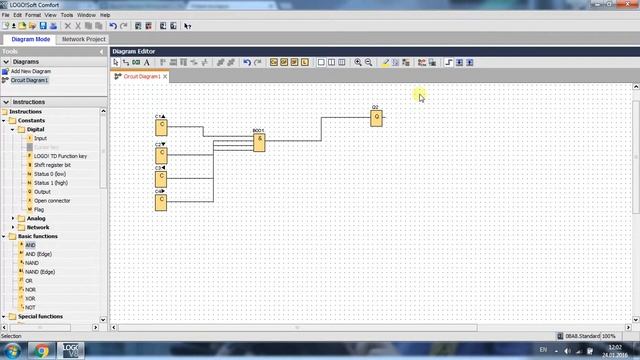Screen dimensions: 640x360
Task: Select Input in the Digital constants
Action: click(x=40, y=138)
